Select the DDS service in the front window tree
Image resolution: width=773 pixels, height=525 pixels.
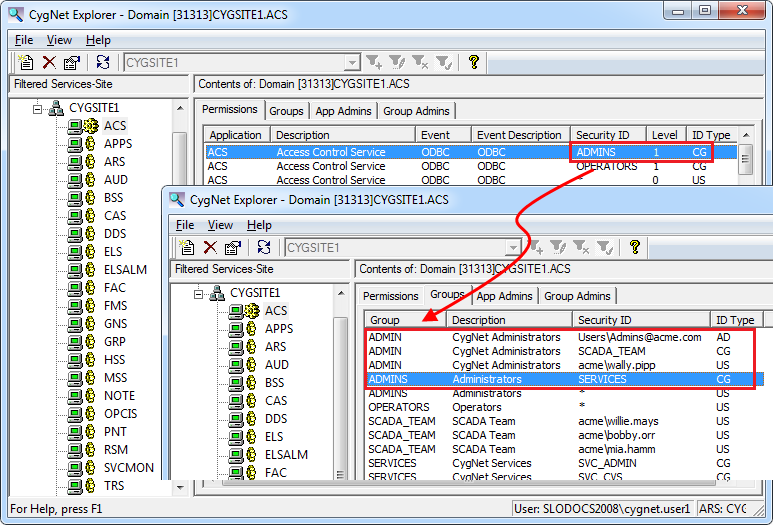click(276, 419)
